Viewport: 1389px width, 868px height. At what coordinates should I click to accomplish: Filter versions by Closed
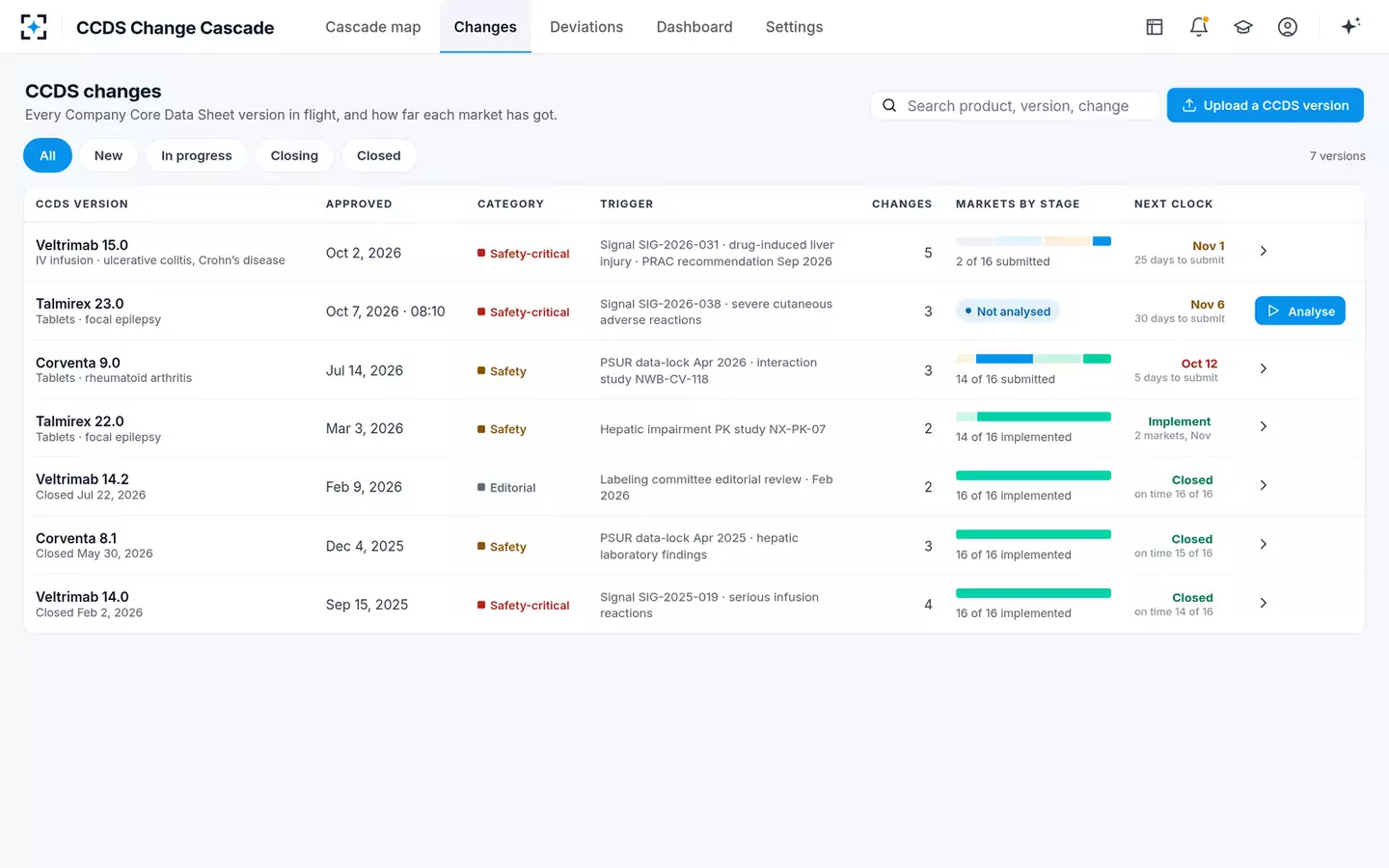coord(378,155)
